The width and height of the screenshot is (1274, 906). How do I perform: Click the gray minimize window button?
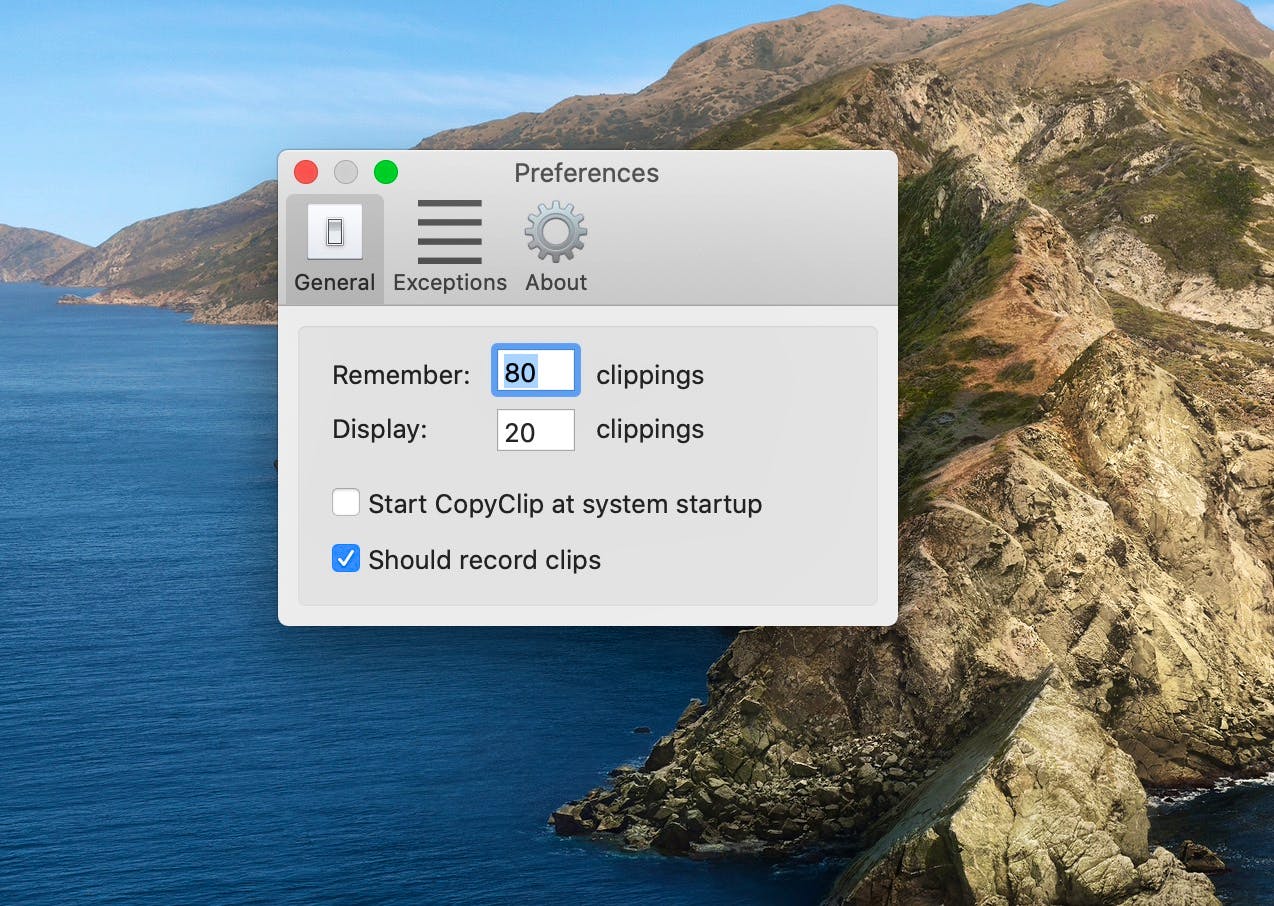[x=346, y=172]
